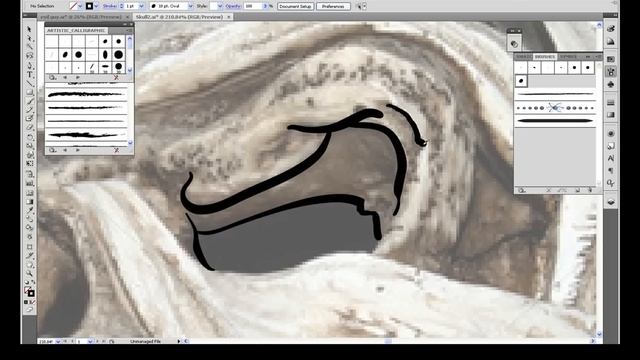Toggle the Brushes panel dock icon
The height and width of the screenshot is (360, 640).
coord(611,72)
